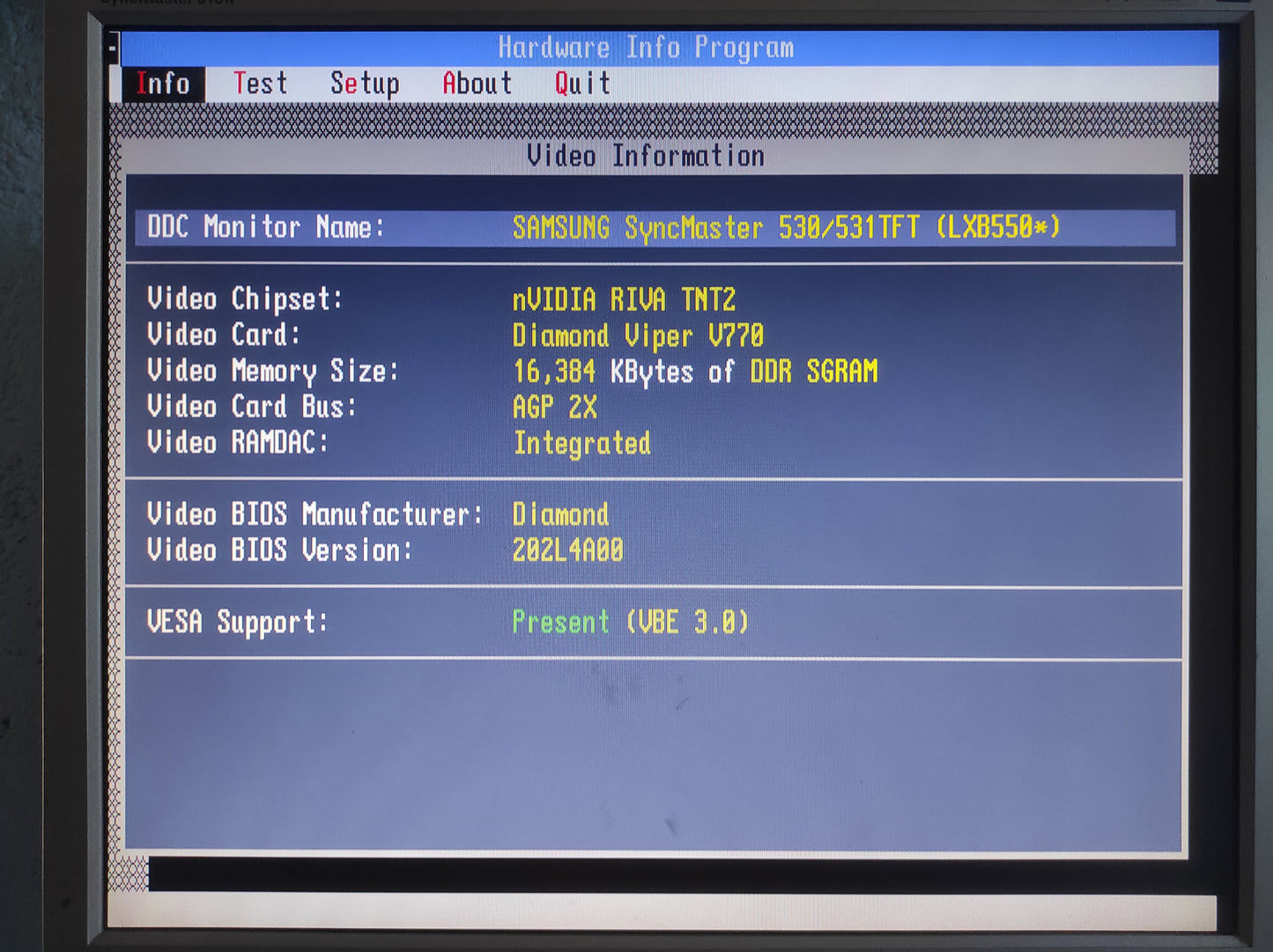Image resolution: width=1273 pixels, height=952 pixels.
Task: Click the Video BIOS Version label
Action: [279, 550]
